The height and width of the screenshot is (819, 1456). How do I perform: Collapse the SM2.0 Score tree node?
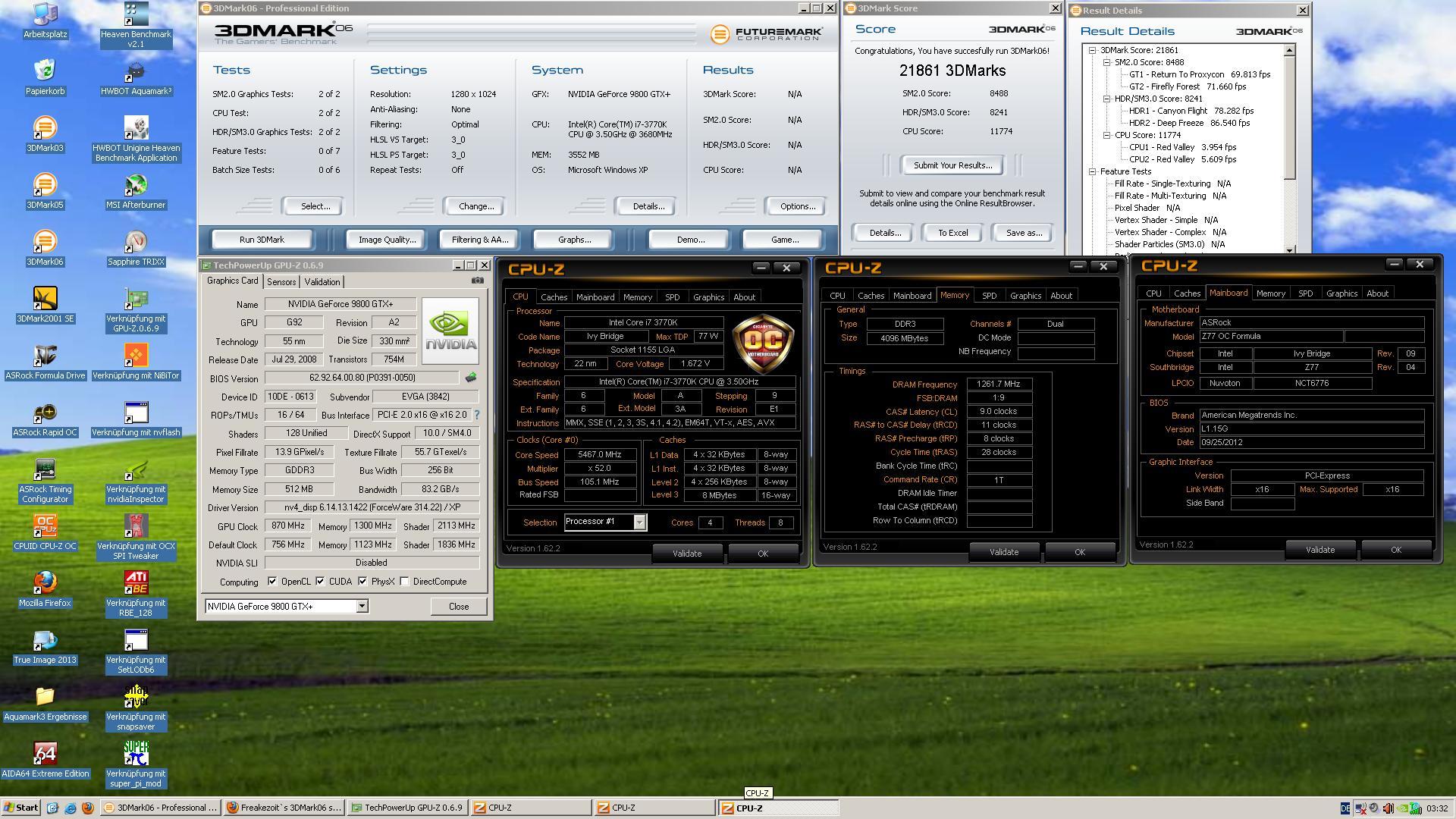pos(1107,62)
